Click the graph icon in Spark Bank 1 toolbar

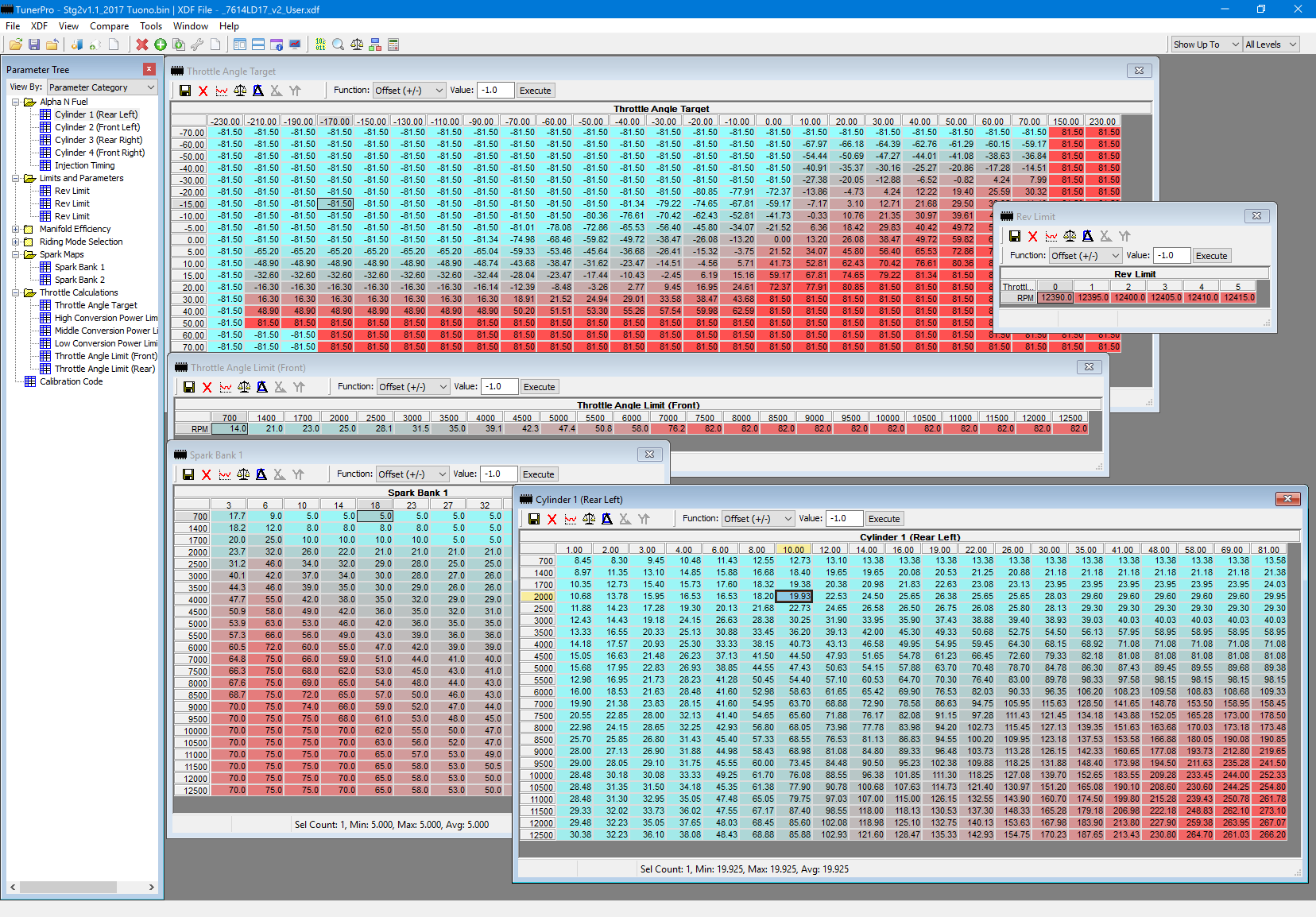tap(225, 474)
